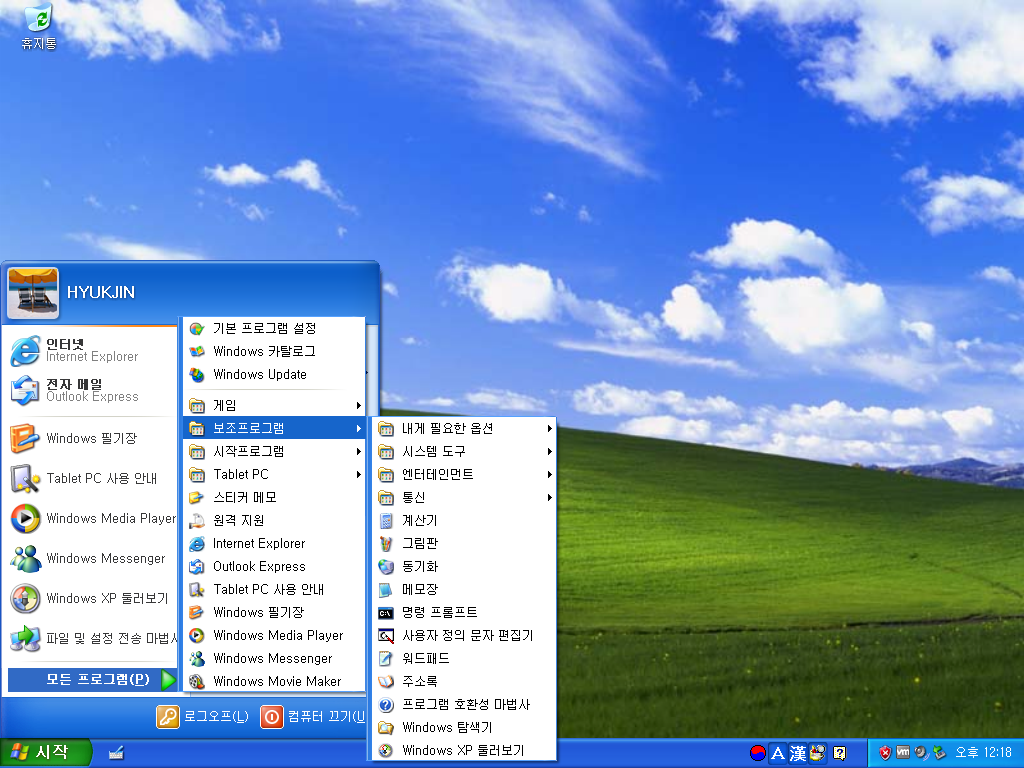
Task: Open 사용자 정의 문자 편집기
Action: pos(464,635)
